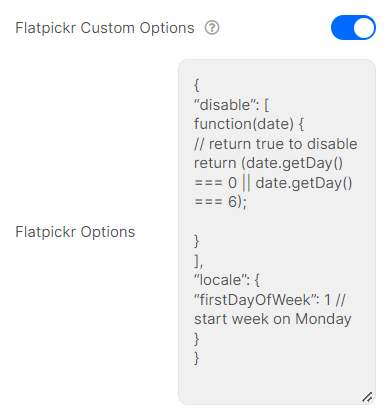Click the "start week on Monday" comment text

(x=273, y=319)
